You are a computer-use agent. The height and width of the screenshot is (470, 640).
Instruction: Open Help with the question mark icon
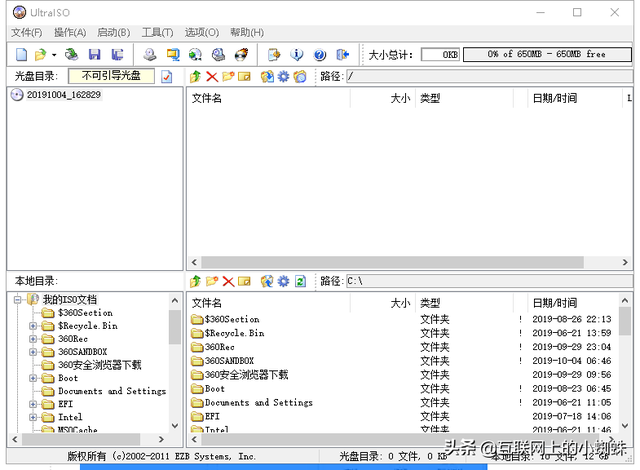[x=320, y=54]
